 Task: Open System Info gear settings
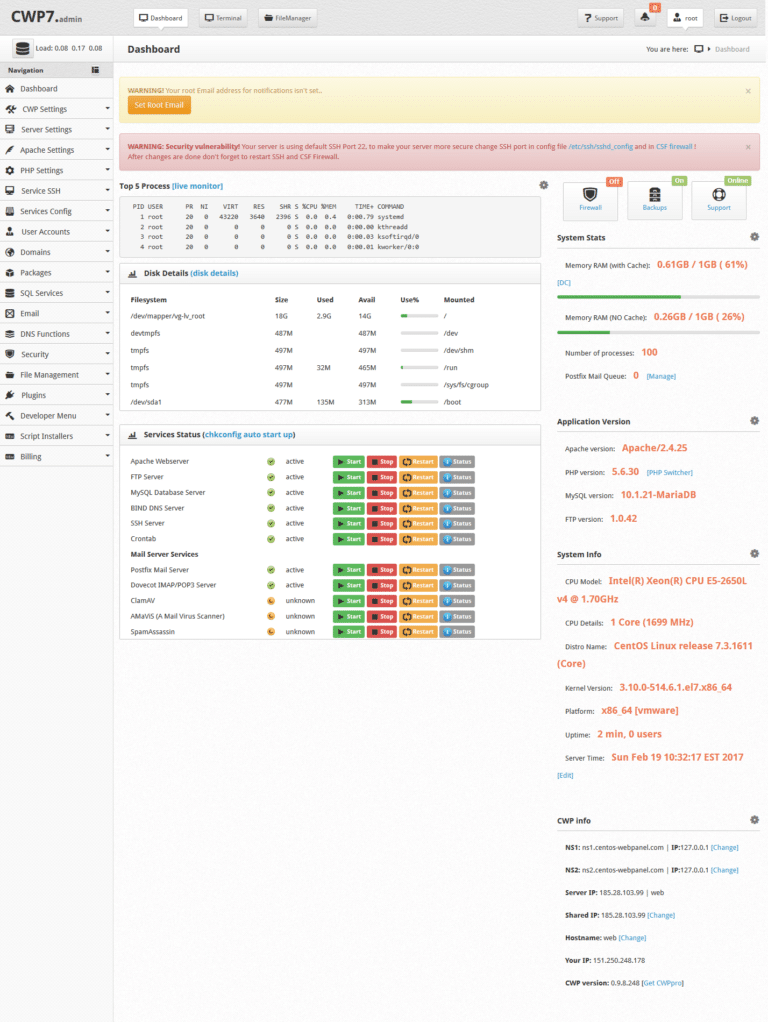coord(754,554)
